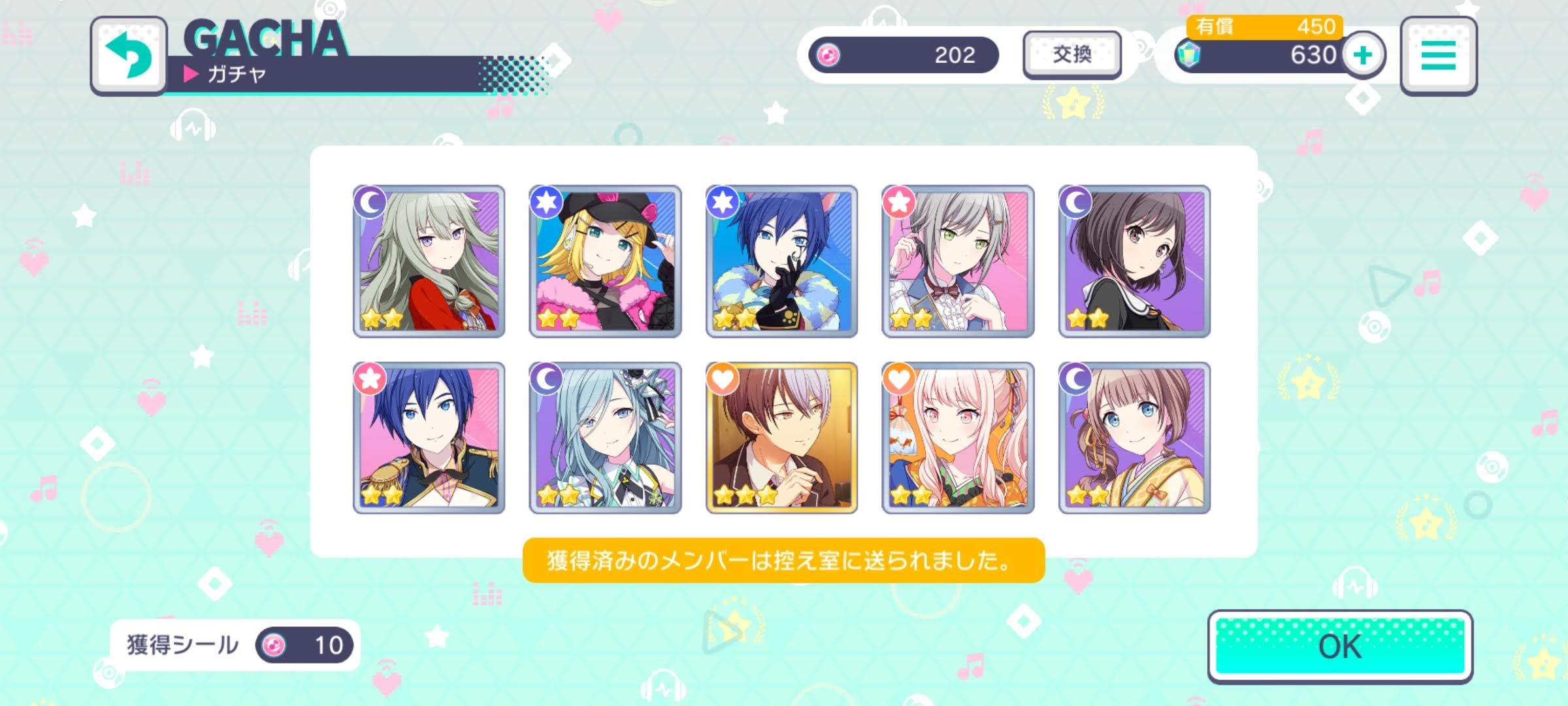Confirm results with the OK button
The width and height of the screenshot is (1568, 706).
coord(1340,647)
